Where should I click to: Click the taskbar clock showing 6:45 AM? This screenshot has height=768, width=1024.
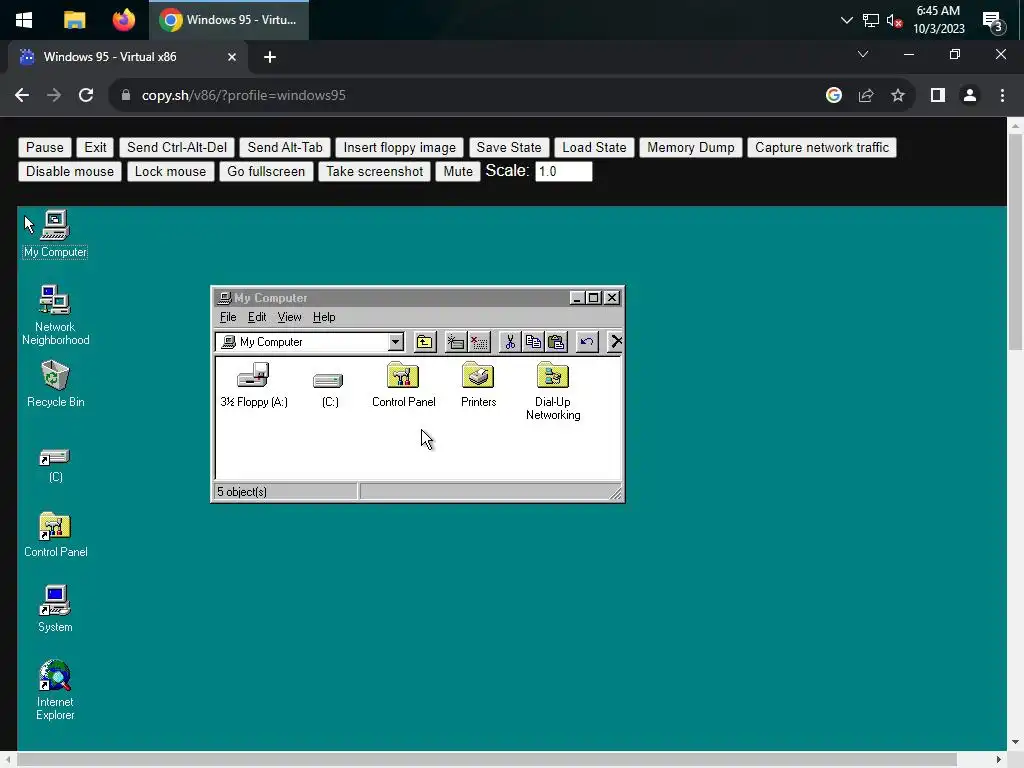(938, 20)
